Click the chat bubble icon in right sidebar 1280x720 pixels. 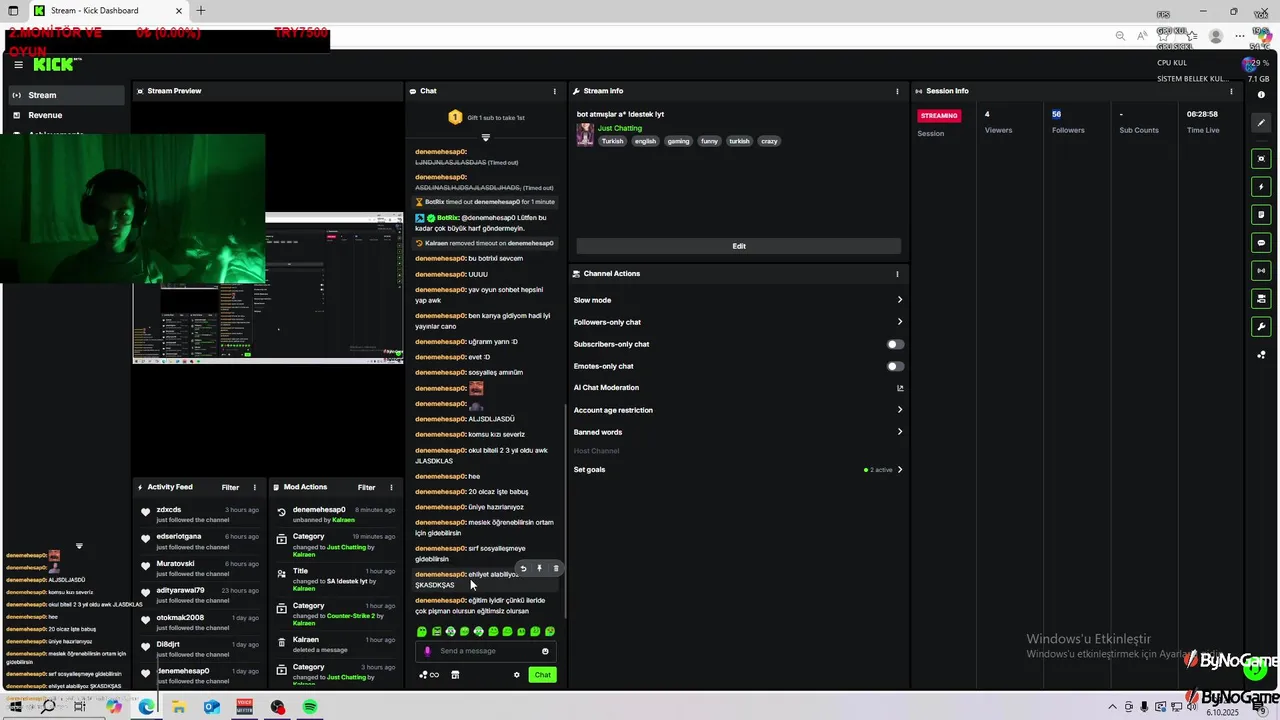(x=1261, y=242)
